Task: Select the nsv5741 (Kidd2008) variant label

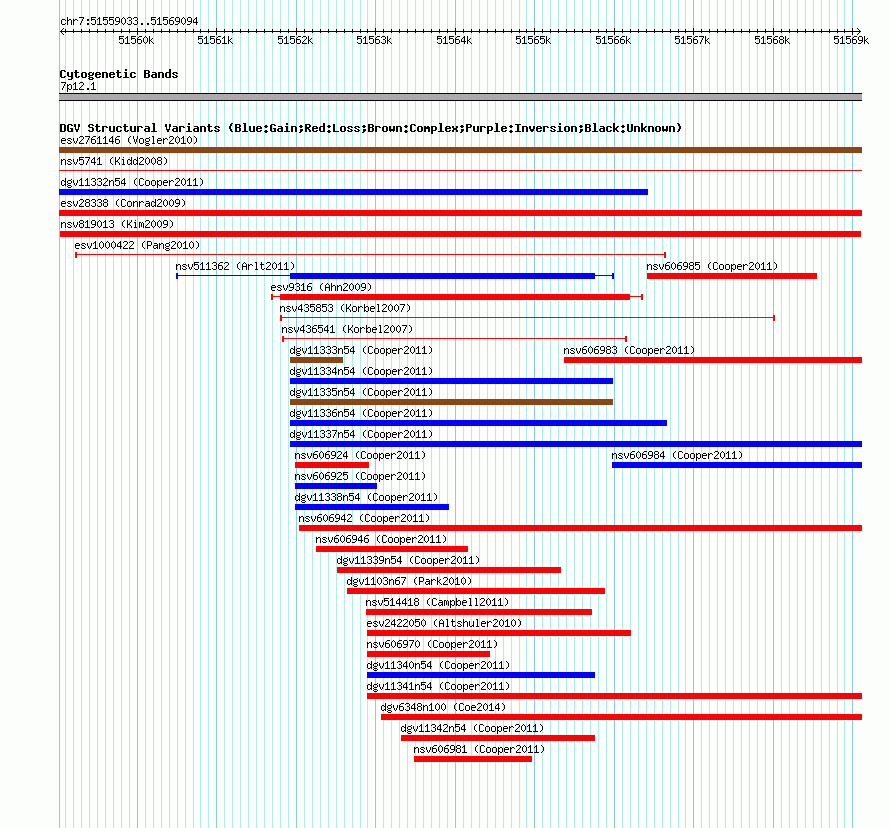Action: (114, 161)
